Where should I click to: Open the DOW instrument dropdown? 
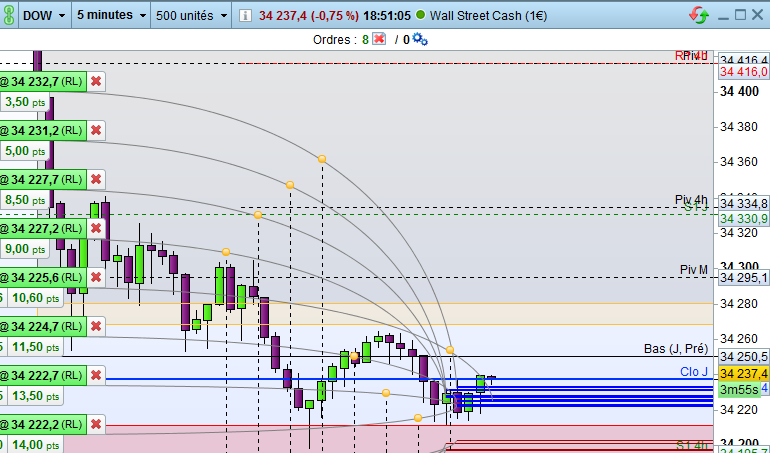44,16
